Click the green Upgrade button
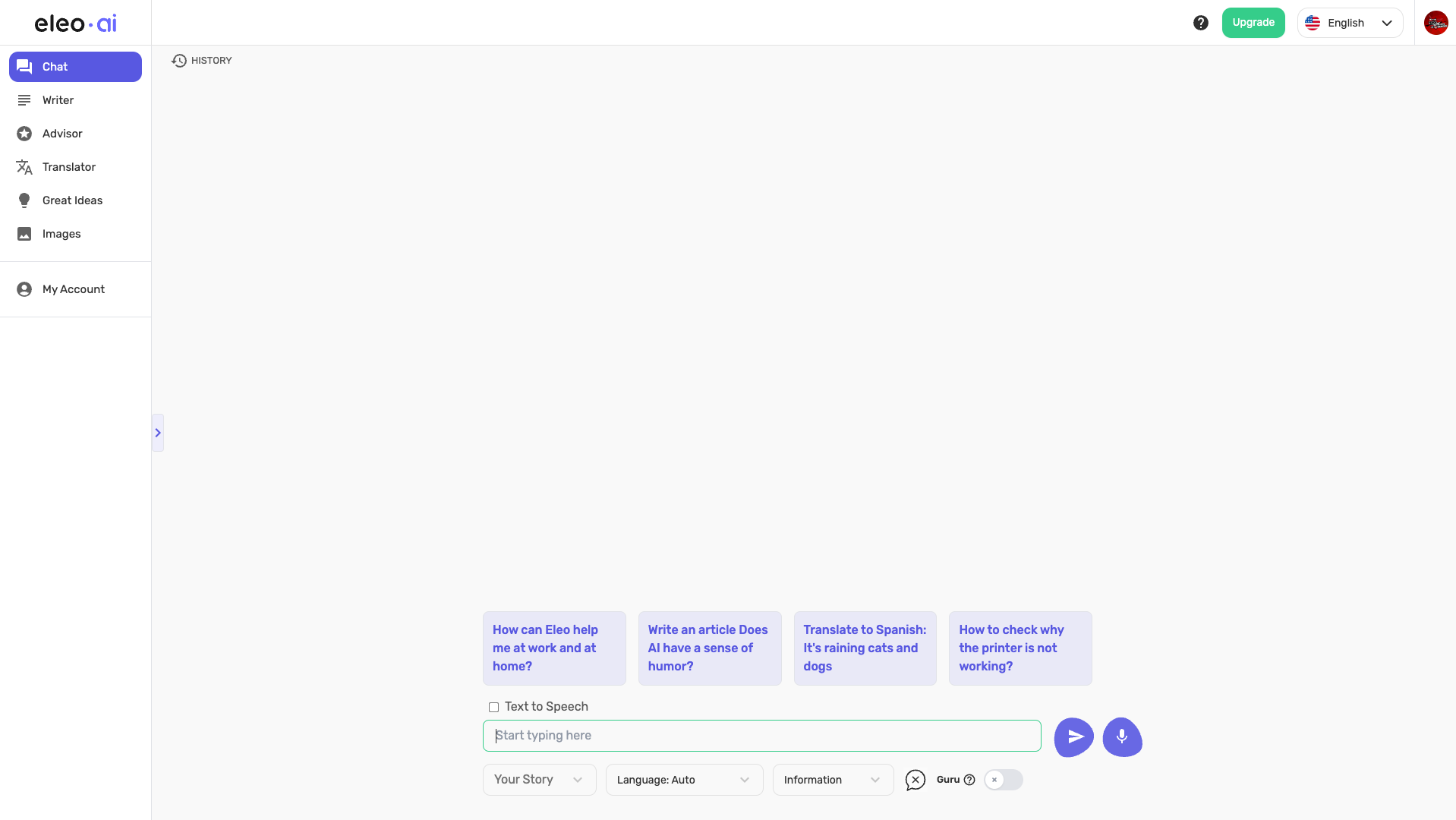The image size is (1456, 820). click(1253, 23)
